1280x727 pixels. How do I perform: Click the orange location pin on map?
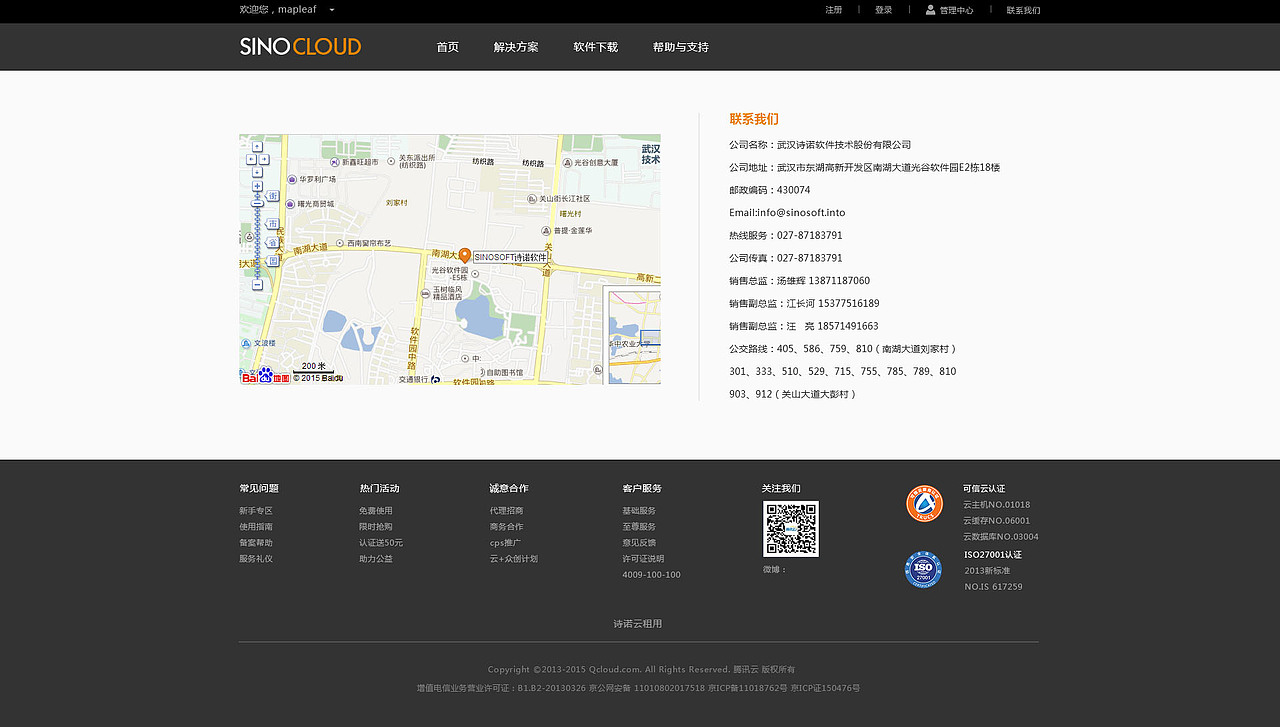tap(465, 256)
